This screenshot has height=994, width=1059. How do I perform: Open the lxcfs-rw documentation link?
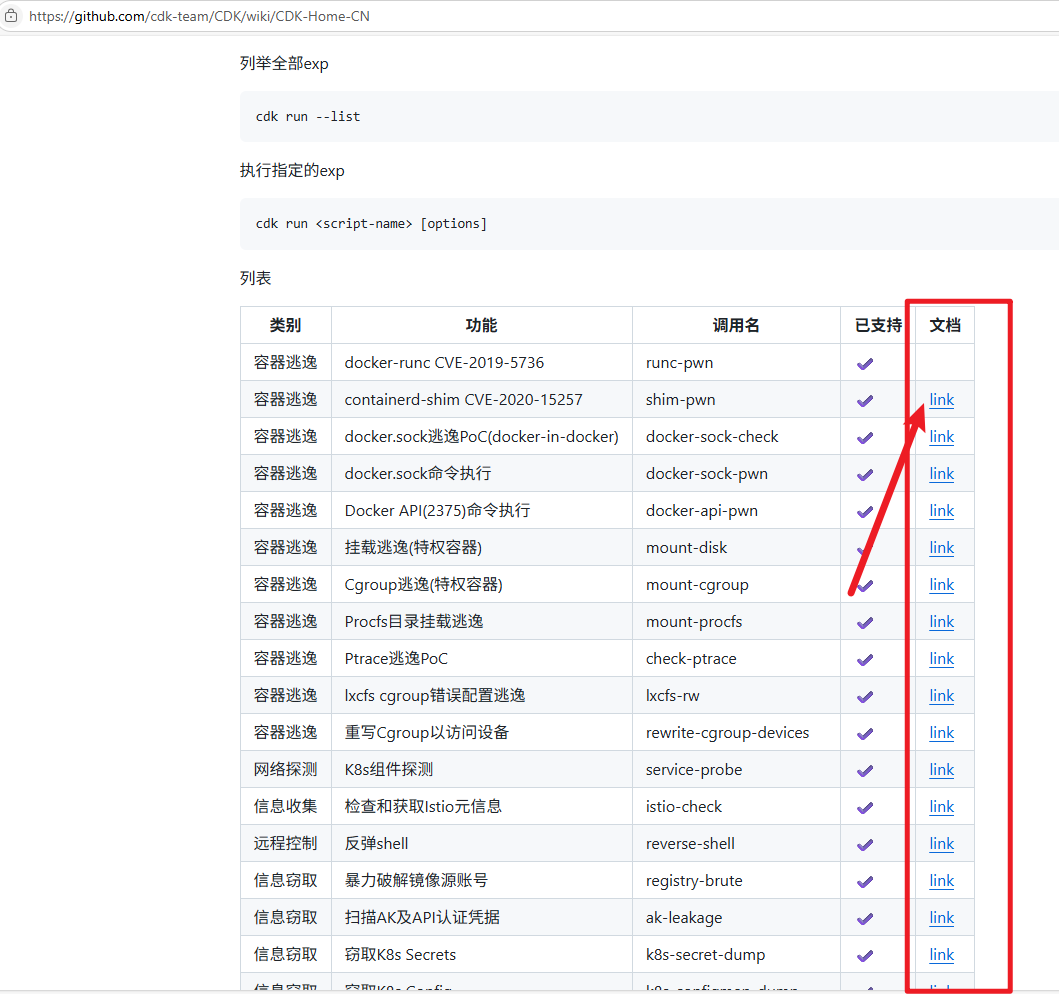[x=941, y=696]
